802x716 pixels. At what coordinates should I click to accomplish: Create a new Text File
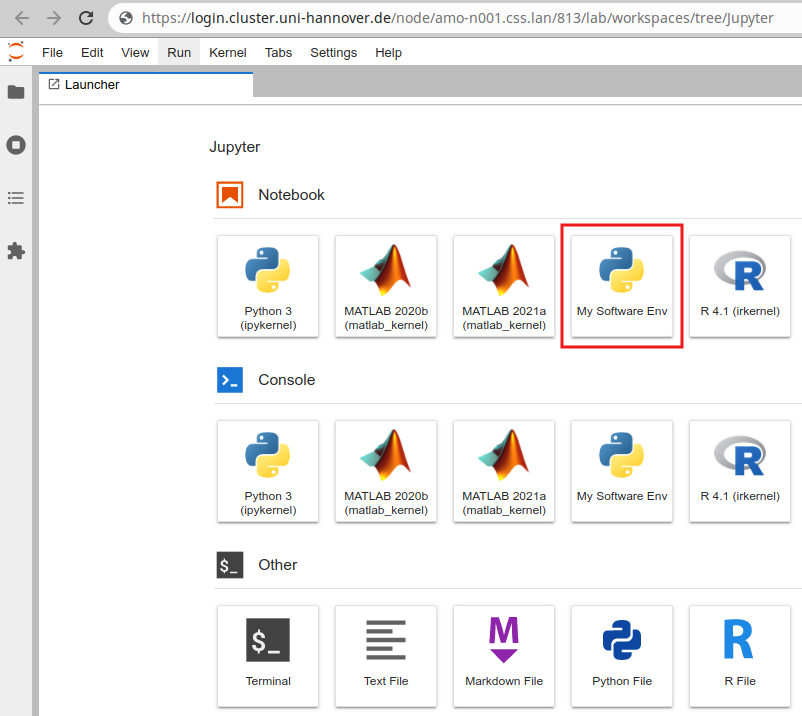pos(386,656)
